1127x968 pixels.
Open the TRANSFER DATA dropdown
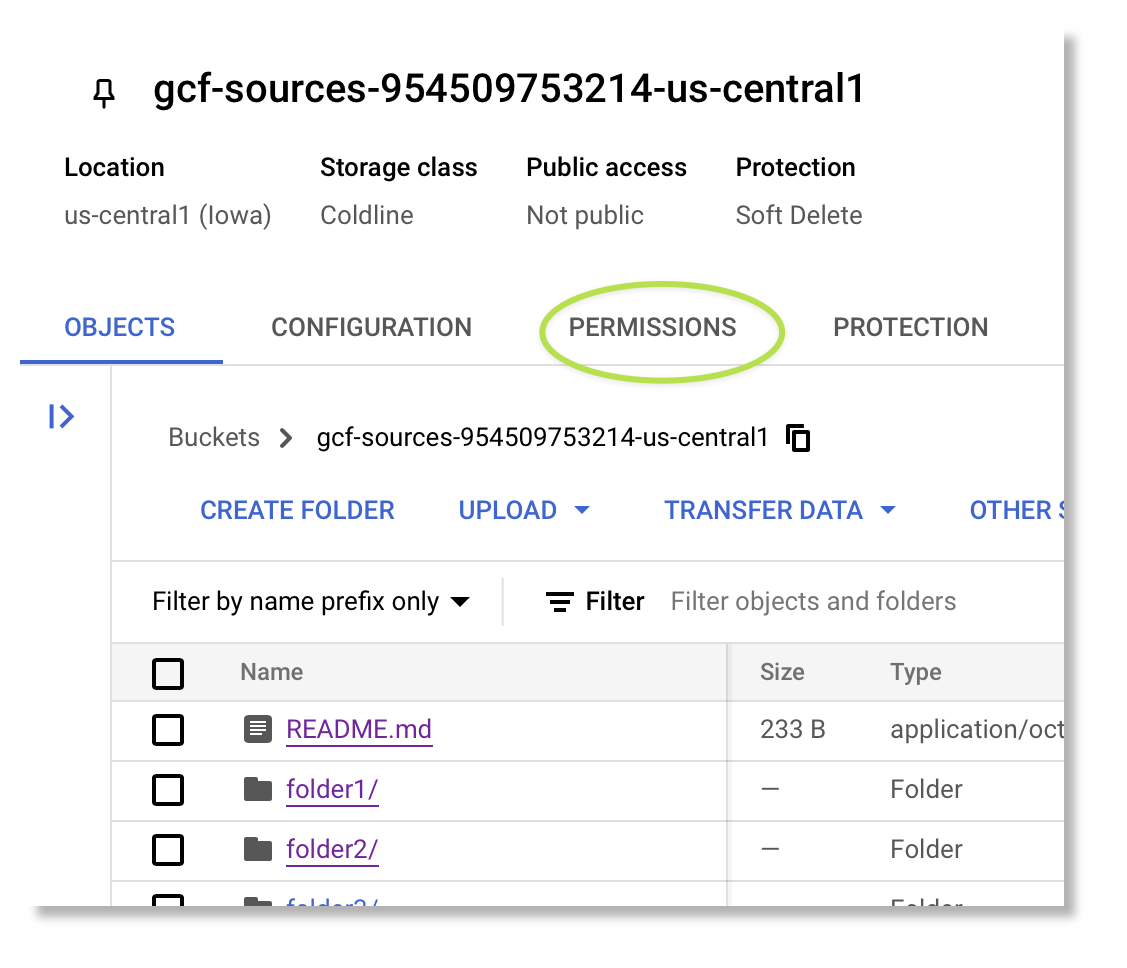[780, 510]
